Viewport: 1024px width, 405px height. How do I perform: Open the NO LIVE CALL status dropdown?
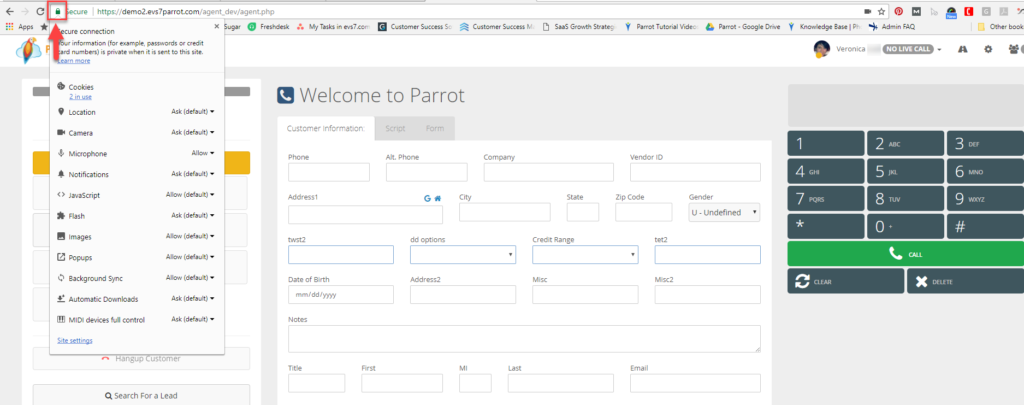(x=912, y=50)
